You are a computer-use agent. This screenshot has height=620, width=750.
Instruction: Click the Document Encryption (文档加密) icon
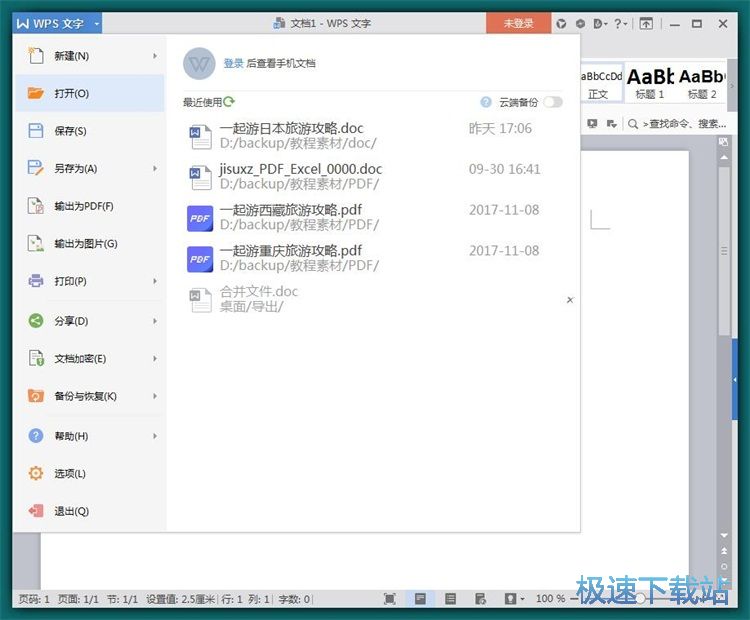(x=36, y=358)
